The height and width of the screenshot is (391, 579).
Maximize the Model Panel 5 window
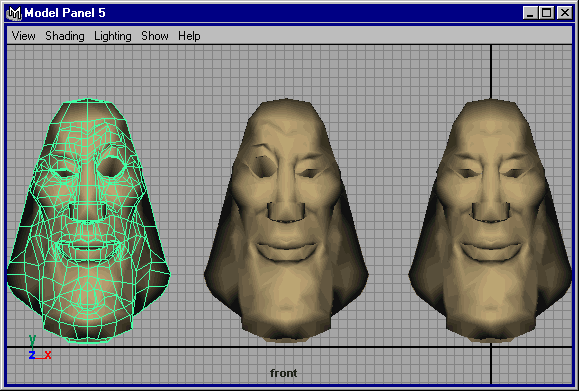click(x=547, y=13)
